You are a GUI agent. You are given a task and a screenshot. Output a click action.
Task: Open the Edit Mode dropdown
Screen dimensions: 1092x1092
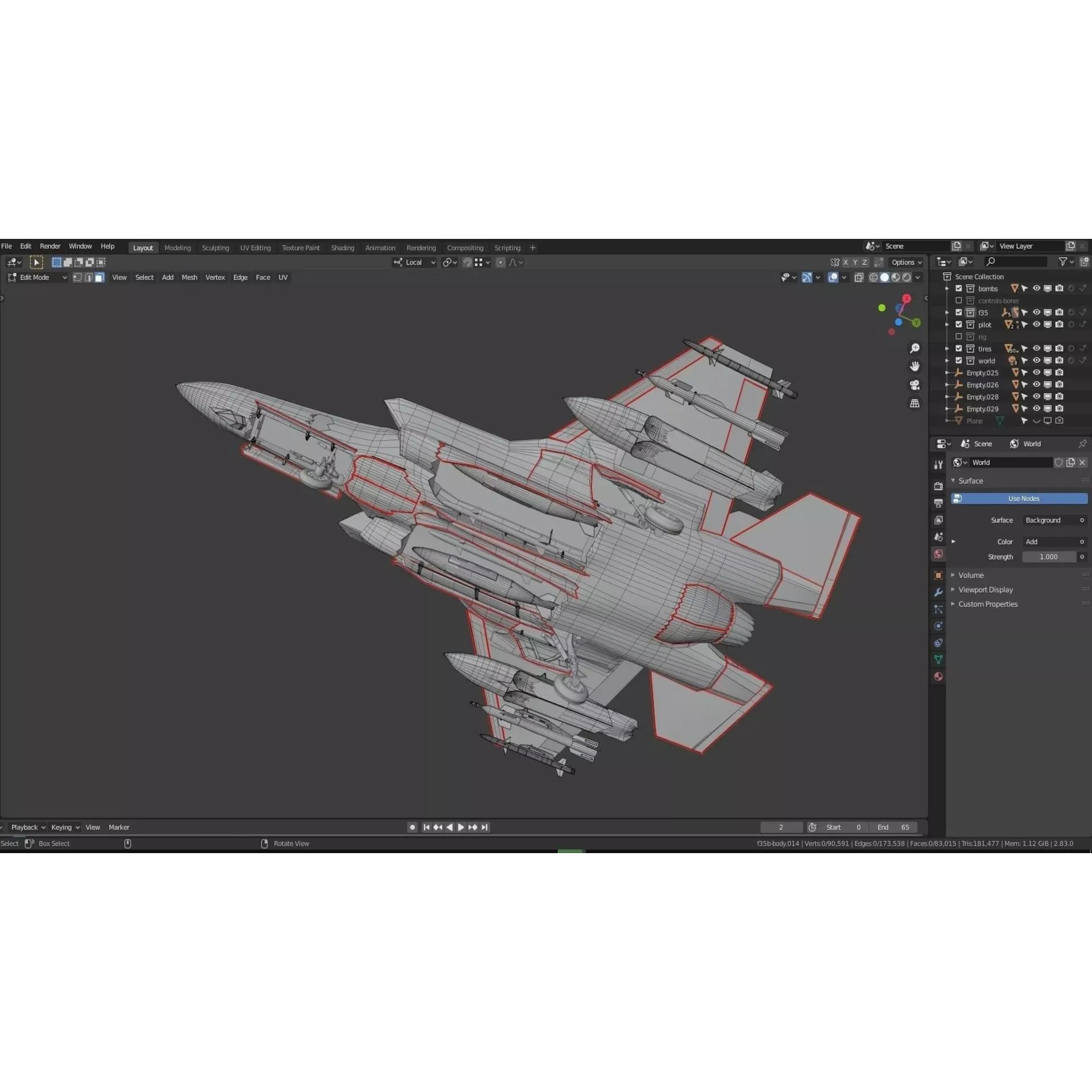pyautogui.click(x=37, y=278)
